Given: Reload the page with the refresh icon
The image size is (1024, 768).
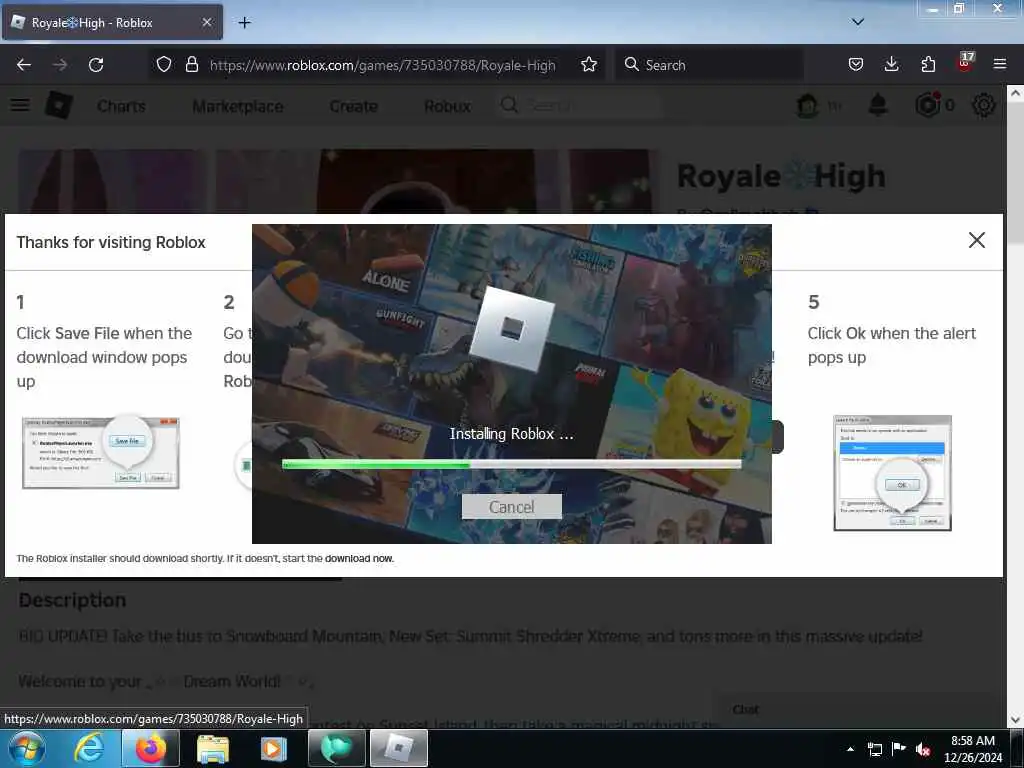Looking at the screenshot, I should point(96,65).
